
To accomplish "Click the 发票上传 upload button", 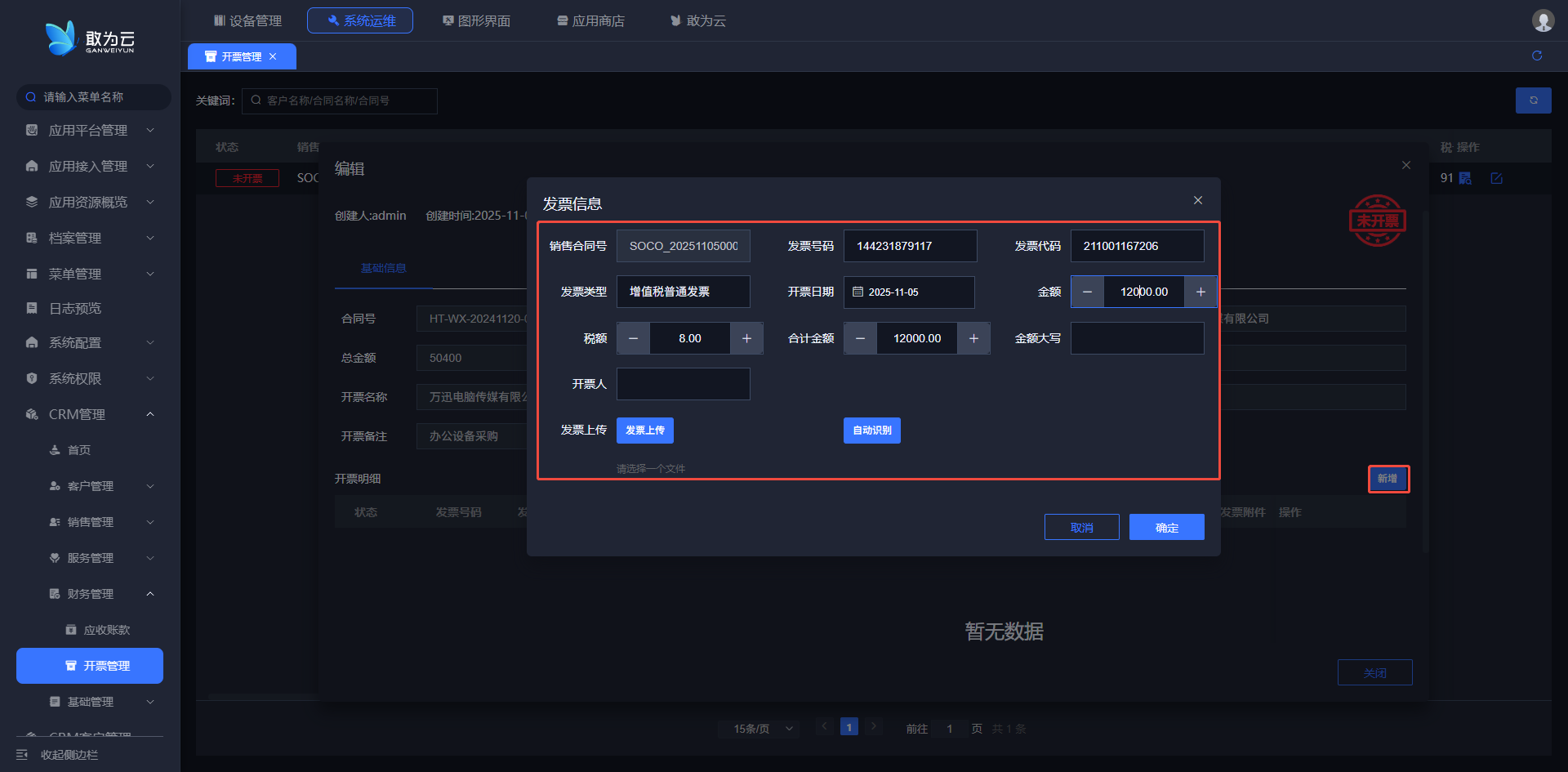I will click(x=644, y=431).
